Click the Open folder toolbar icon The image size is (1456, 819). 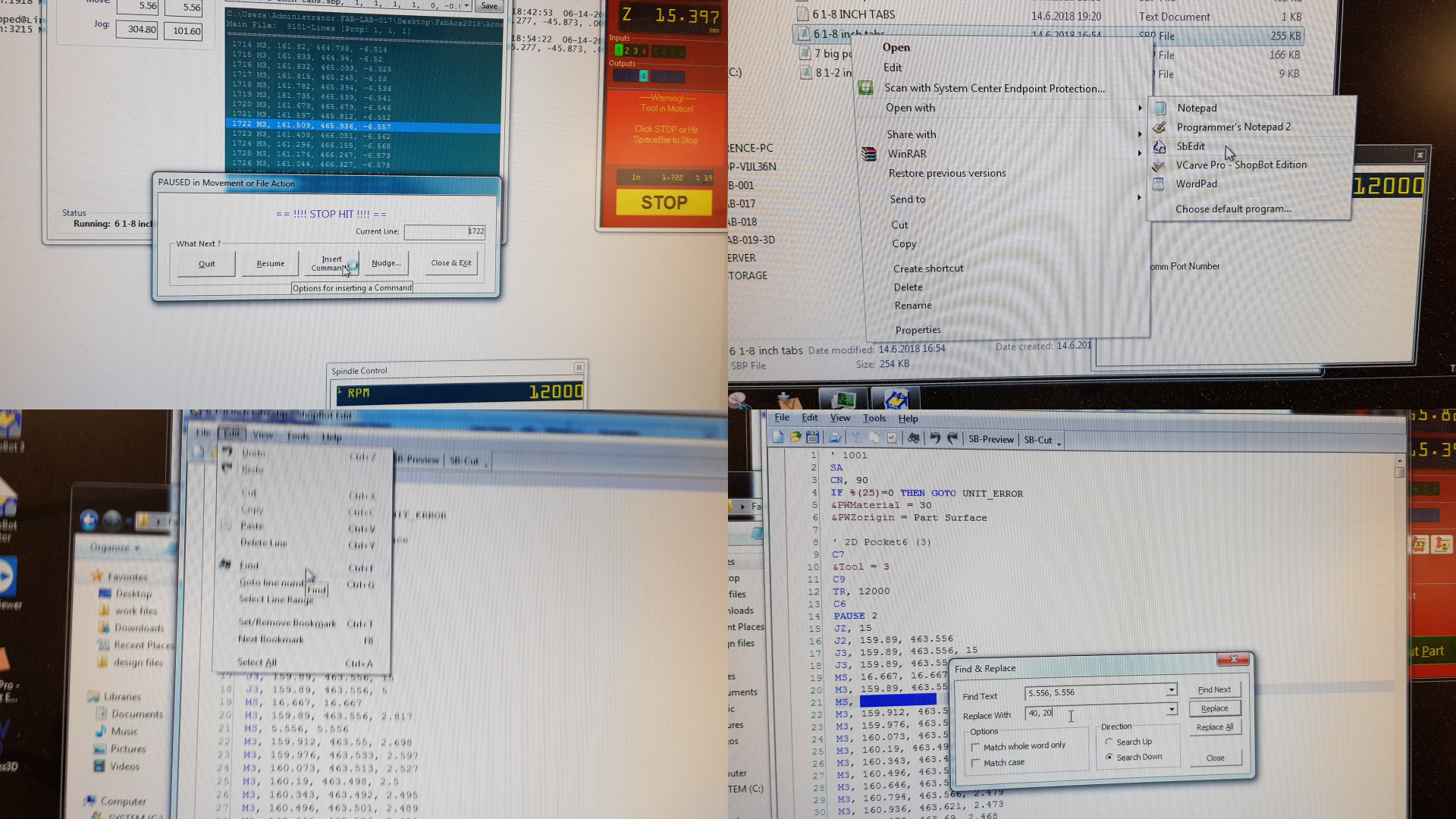pos(795,438)
